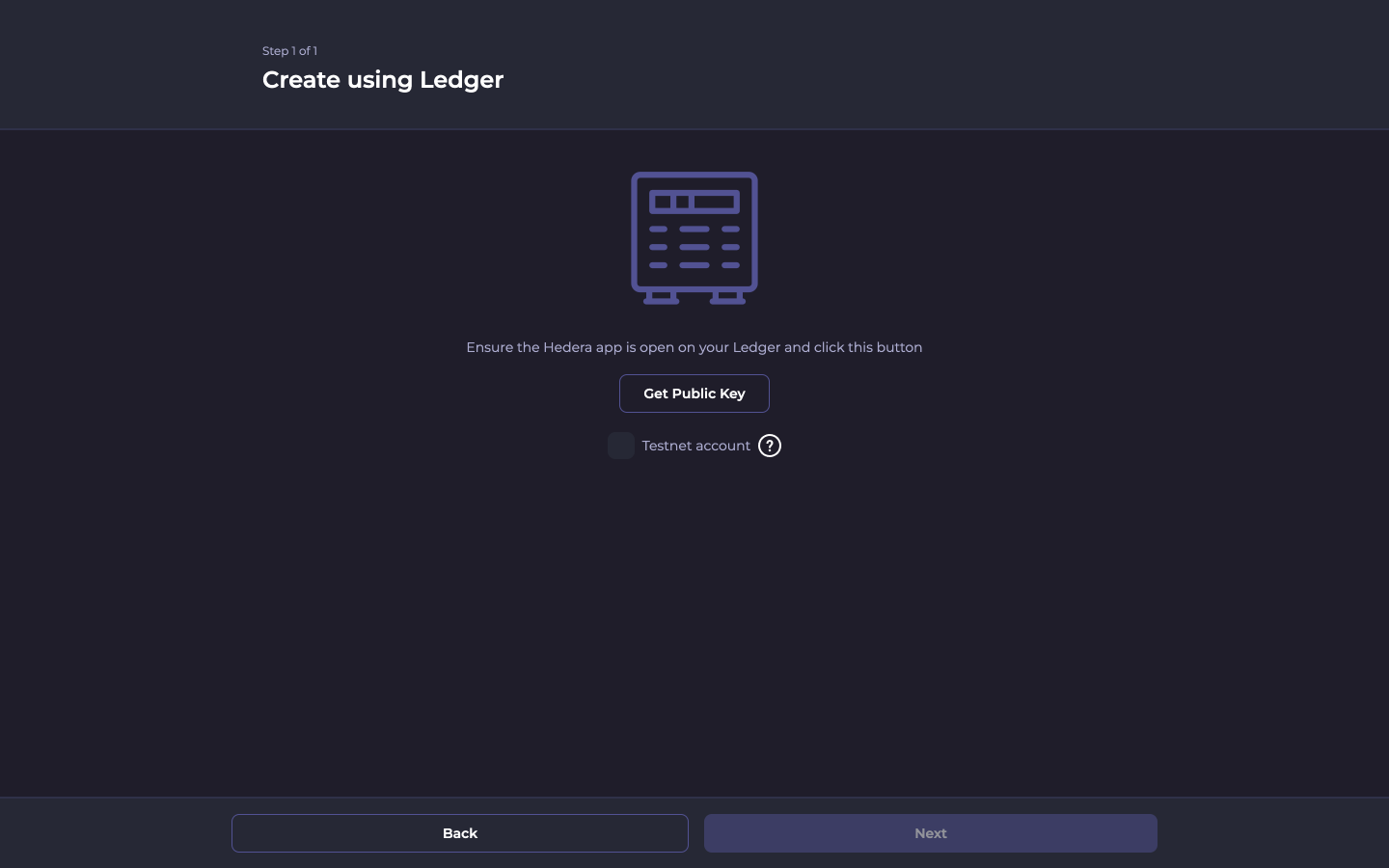Tap the circular question mark for more info

pyautogui.click(x=770, y=446)
